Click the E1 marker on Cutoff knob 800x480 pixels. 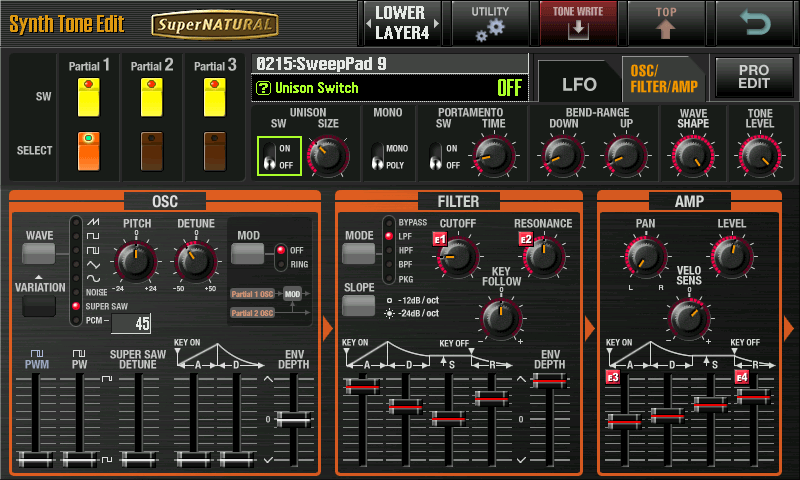coord(439,240)
